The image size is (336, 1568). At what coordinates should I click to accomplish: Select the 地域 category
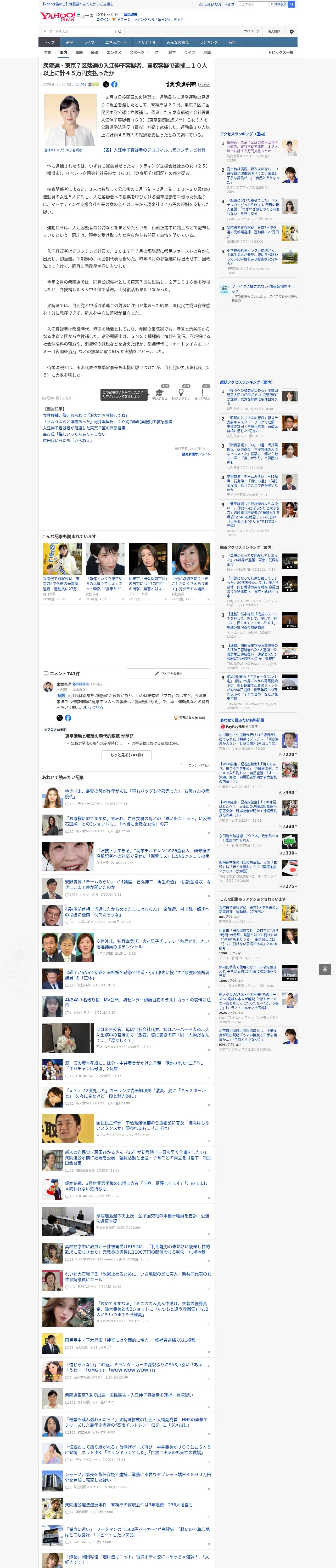[207, 53]
